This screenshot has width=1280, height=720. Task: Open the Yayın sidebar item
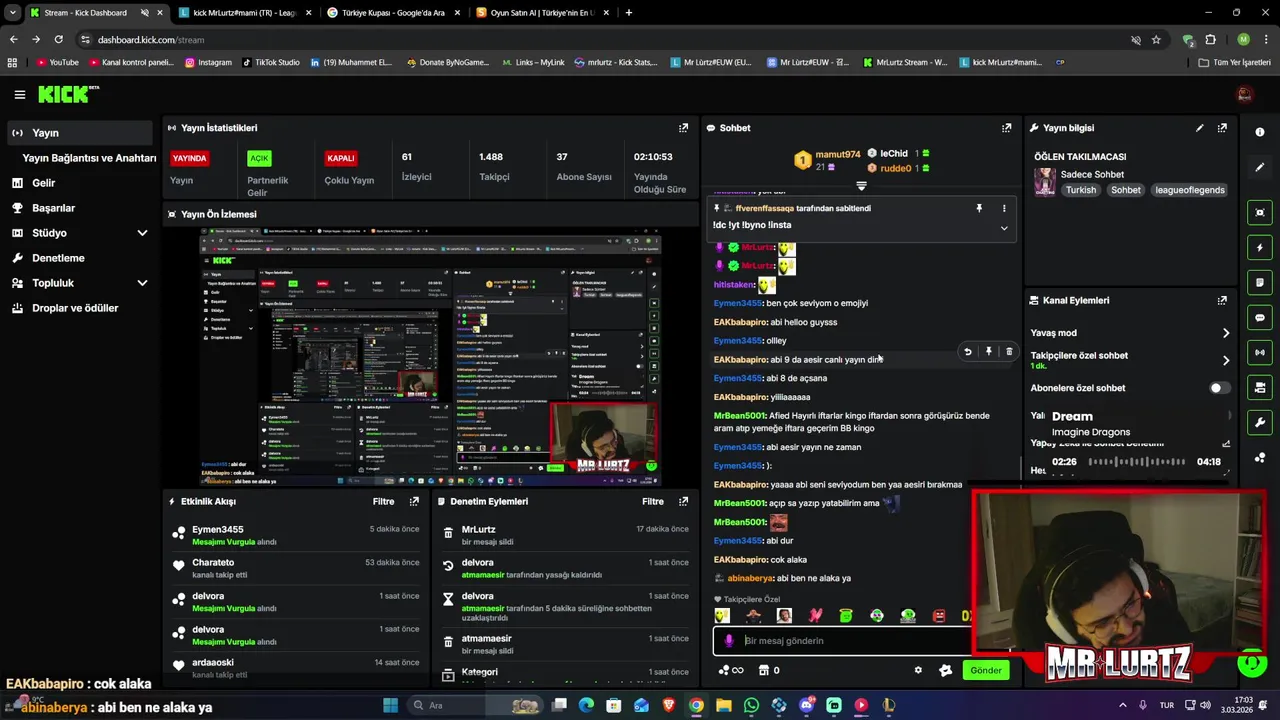click(x=80, y=133)
